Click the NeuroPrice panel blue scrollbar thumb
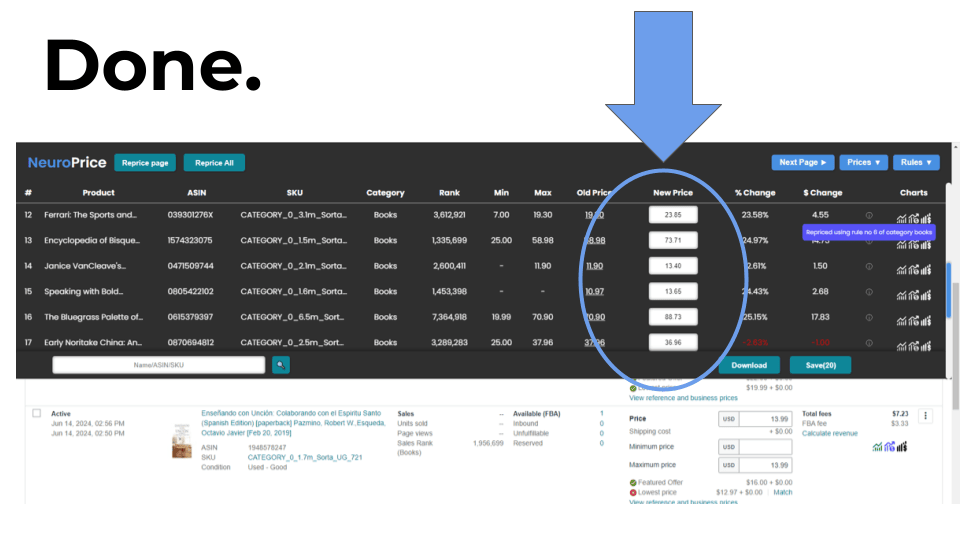The width and height of the screenshot is (960, 540). [949, 291]
